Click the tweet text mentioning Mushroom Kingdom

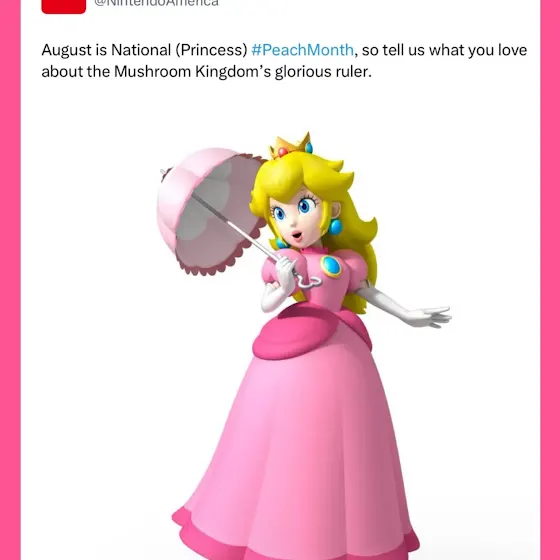click(x=284, y=61)
